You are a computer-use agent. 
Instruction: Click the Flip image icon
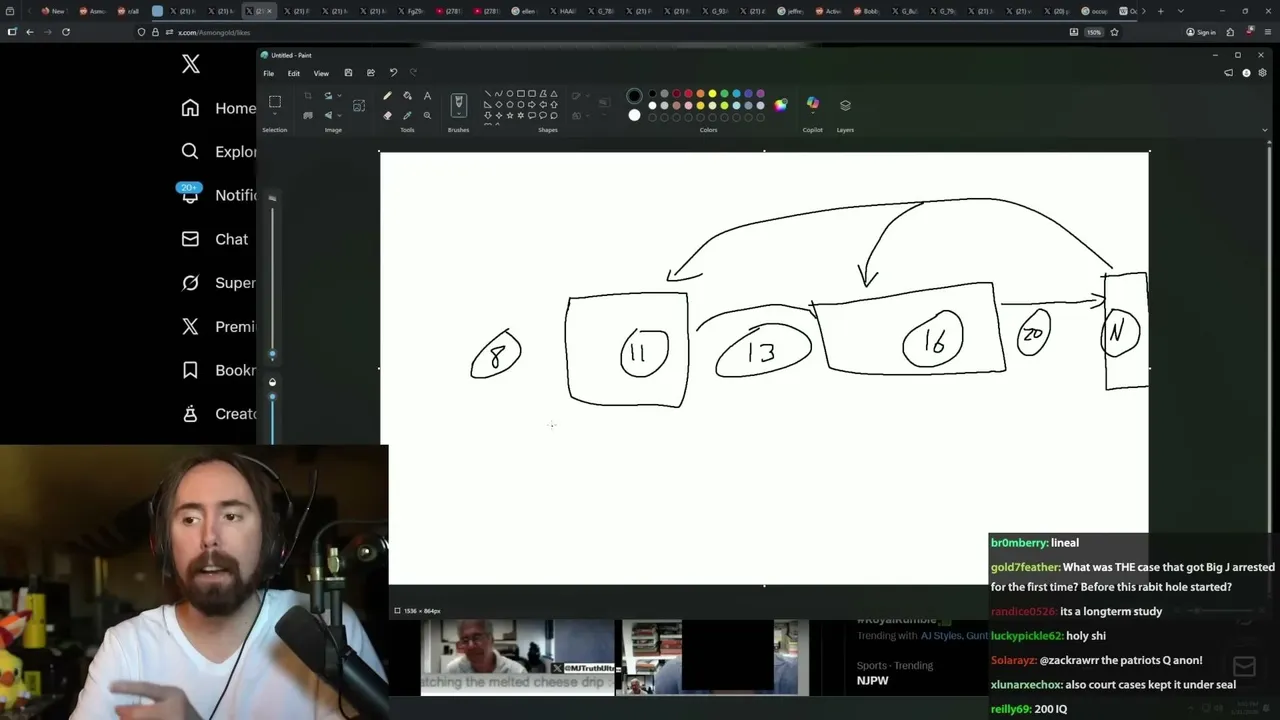pos(327,115)
